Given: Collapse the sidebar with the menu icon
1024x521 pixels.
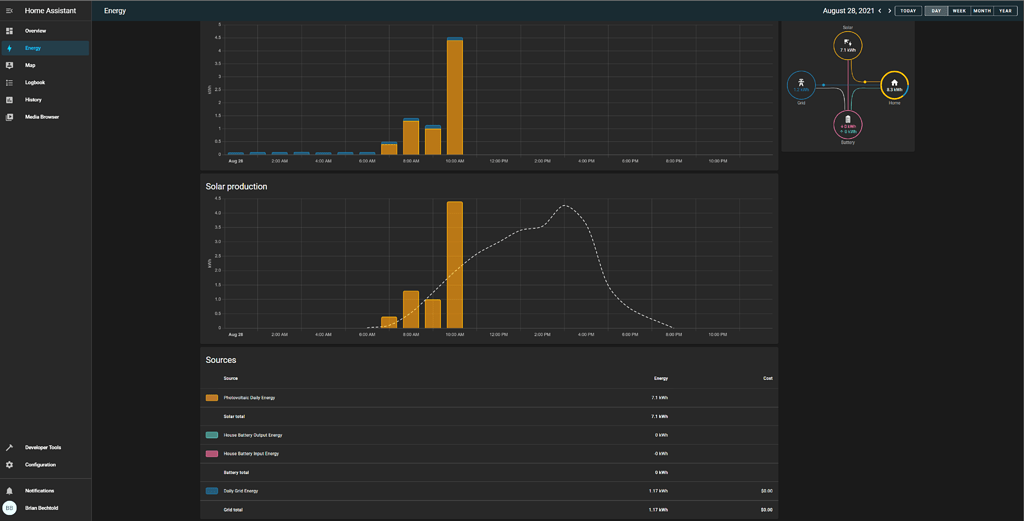Looking at the screenshot, I should click(x=9, y=10).
